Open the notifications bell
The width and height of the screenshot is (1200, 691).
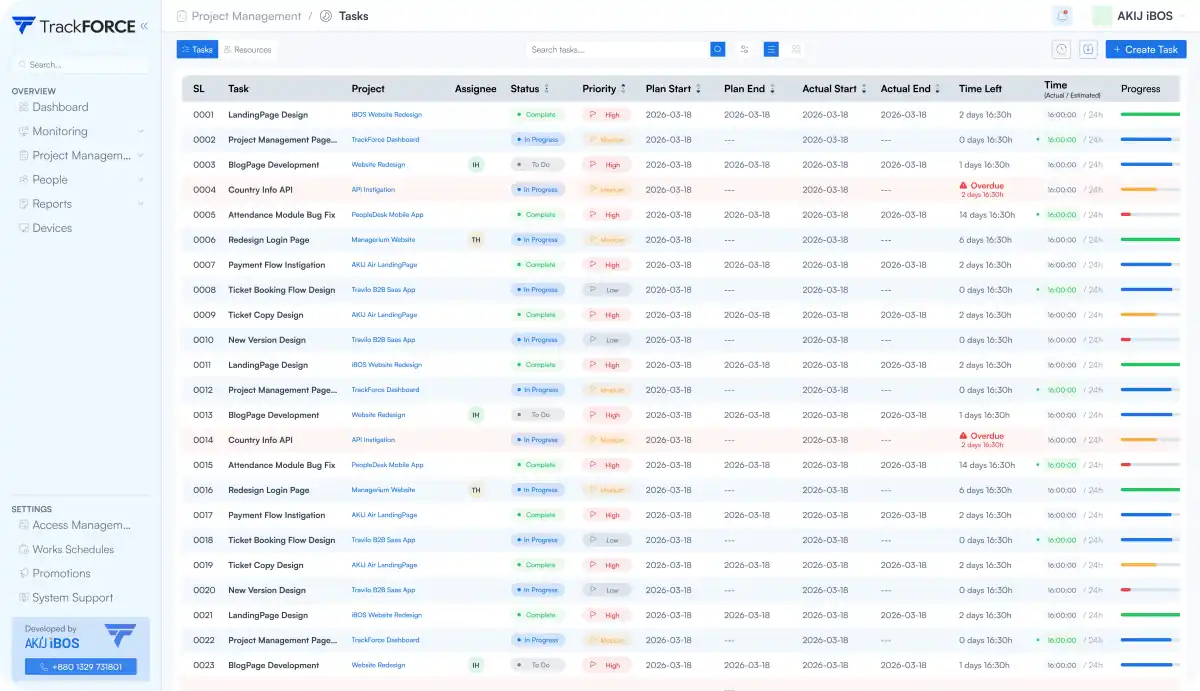point(1062,16)
